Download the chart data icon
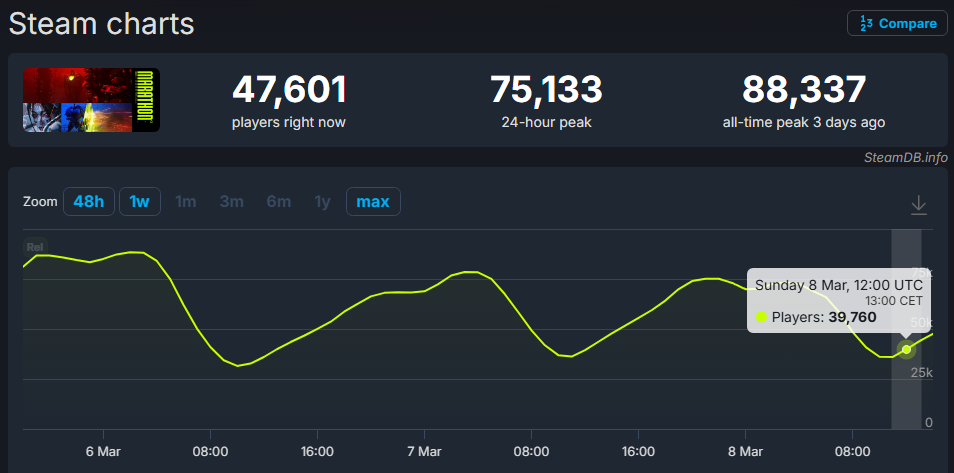954x473 pixels. [x=918, y=205]
